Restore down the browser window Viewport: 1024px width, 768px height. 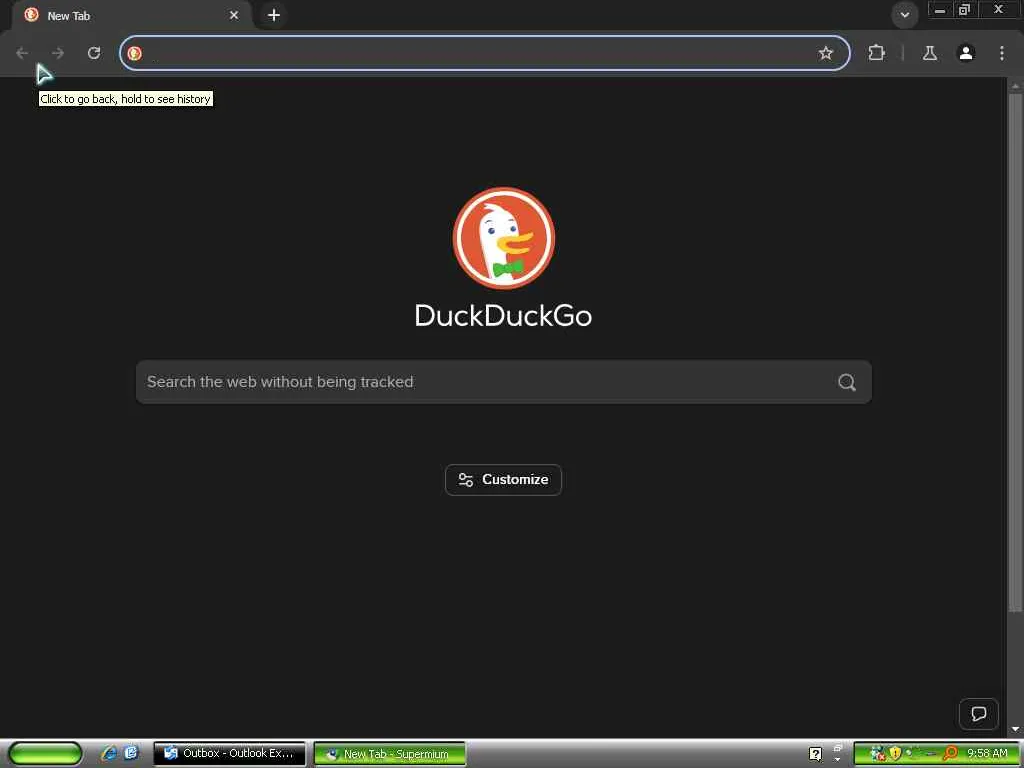[965, 10]
